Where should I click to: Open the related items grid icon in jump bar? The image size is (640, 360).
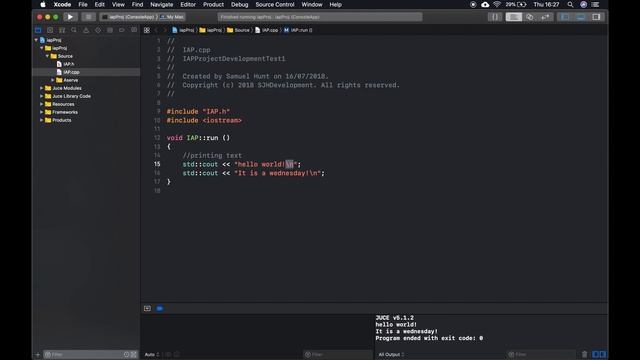[x=147, y=30]
